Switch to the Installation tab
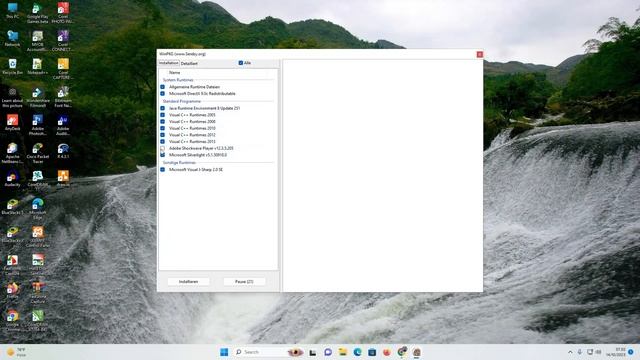 169,63
